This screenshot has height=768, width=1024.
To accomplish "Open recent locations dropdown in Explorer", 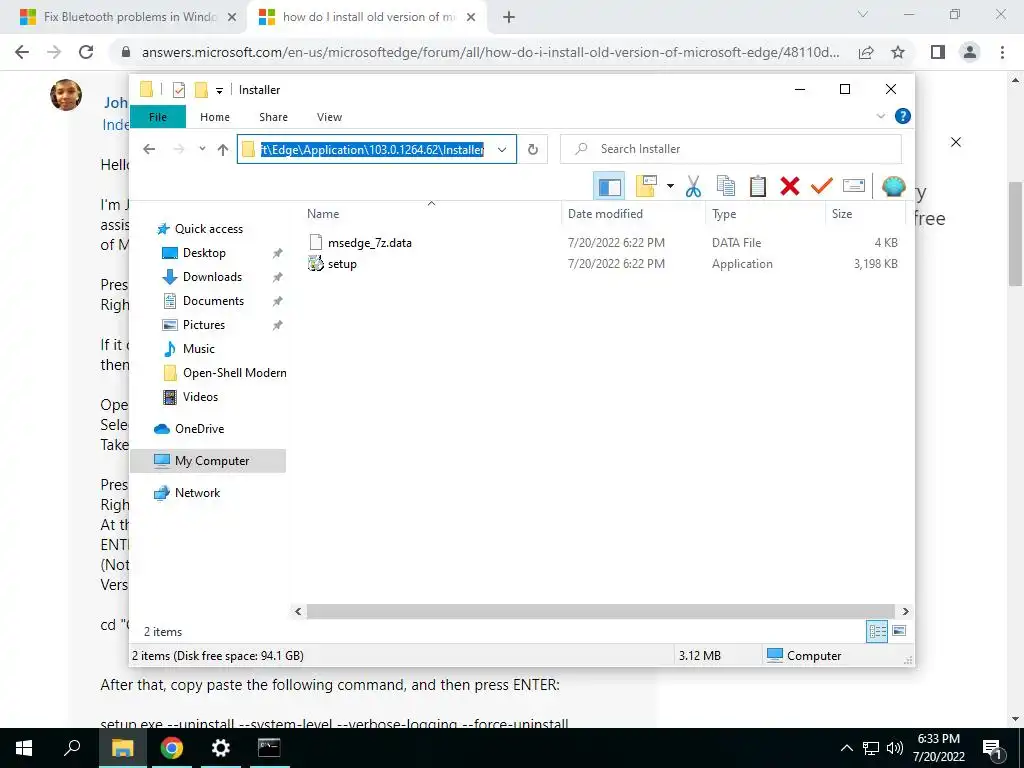I will tap(202, 150).
